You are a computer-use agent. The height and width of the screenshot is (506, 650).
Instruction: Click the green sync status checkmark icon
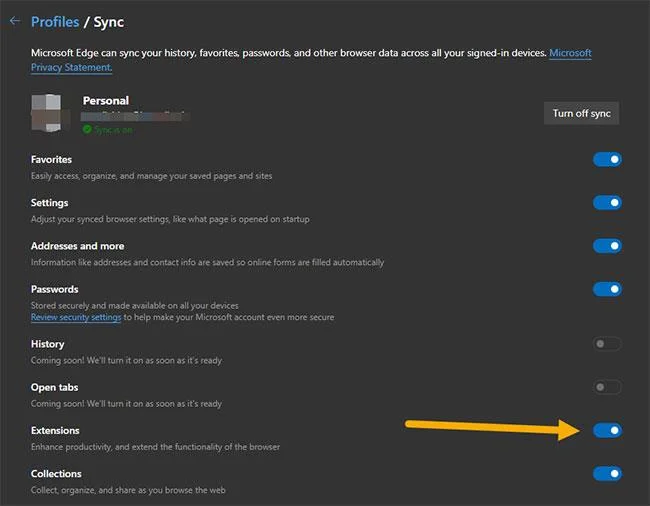click(87, 129)
